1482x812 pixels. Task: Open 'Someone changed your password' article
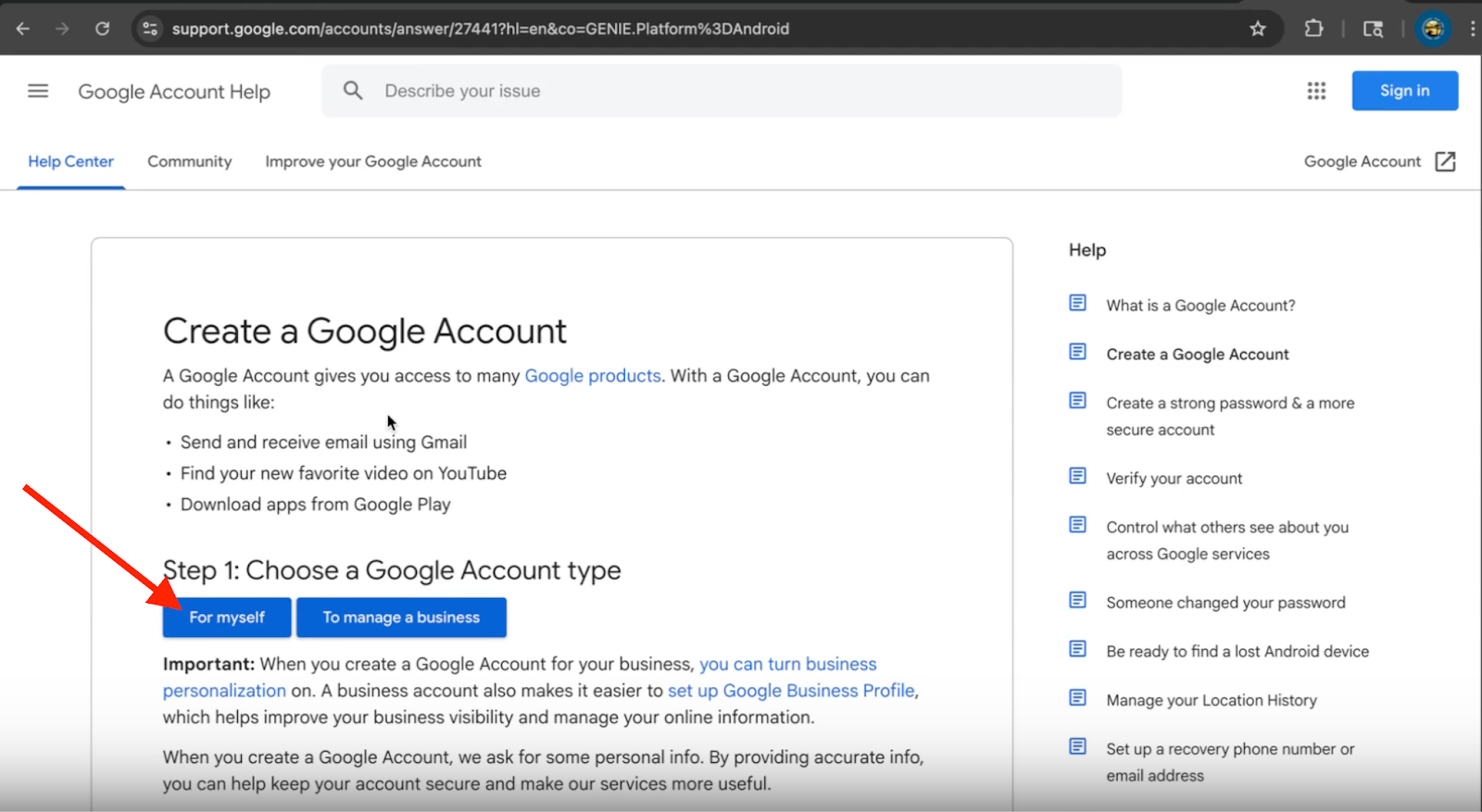1225,603
